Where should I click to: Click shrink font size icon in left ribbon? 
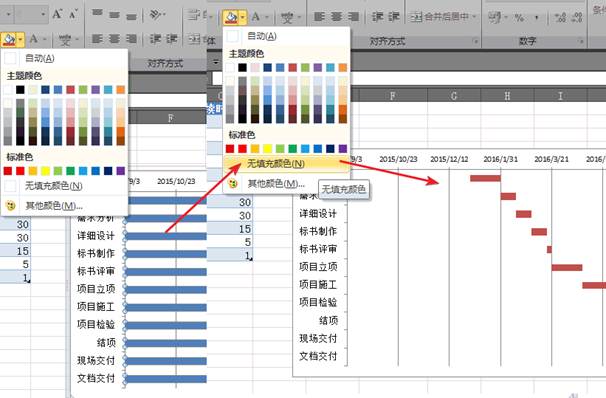click(x=73, y=15)
